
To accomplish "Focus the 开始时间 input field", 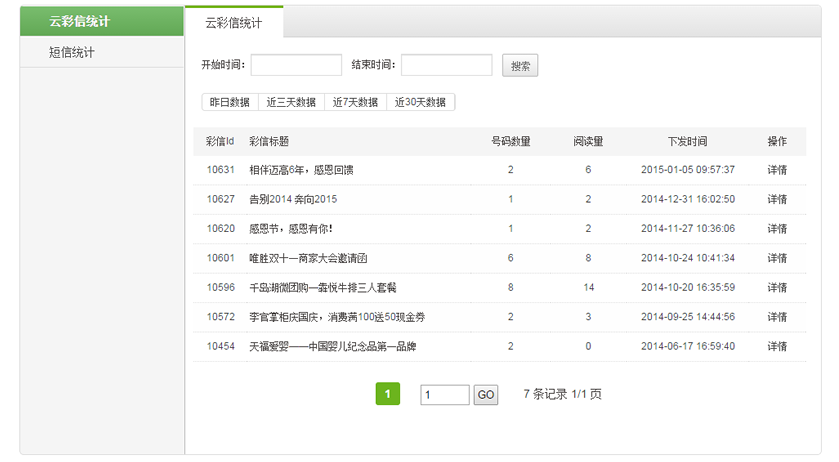I will pyautogui.click(x=296, y=65).
